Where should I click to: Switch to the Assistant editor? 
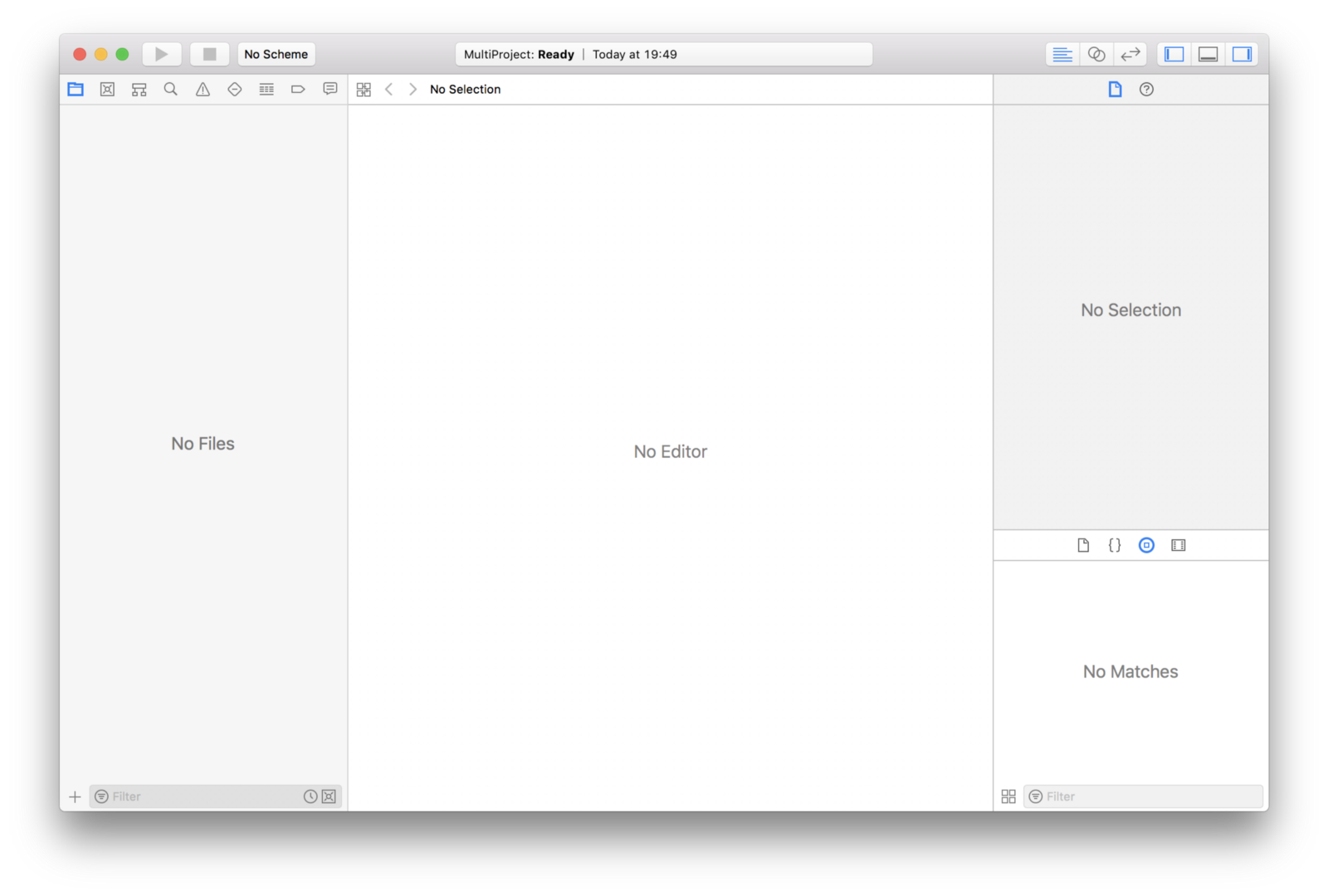click(1096, 54)
